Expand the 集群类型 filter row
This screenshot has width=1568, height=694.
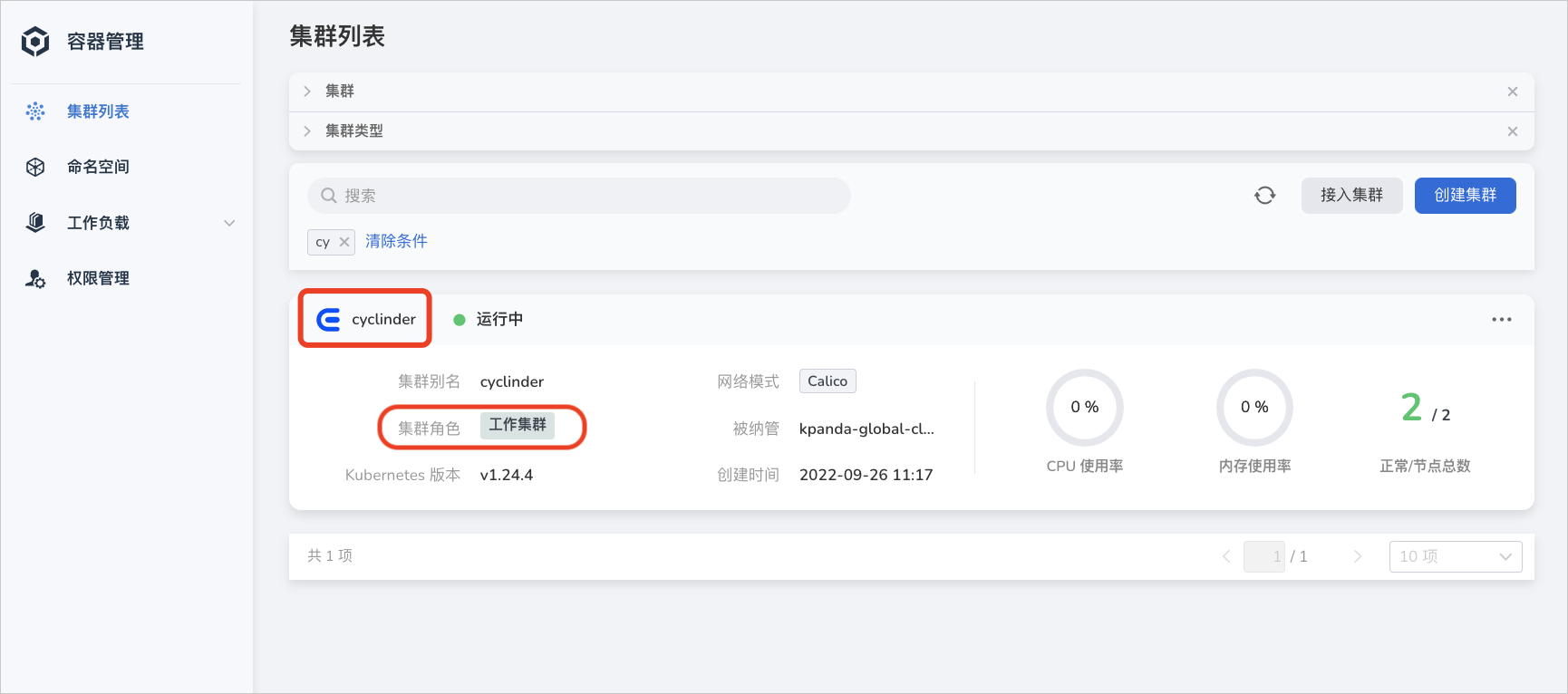tap(307, 131)
